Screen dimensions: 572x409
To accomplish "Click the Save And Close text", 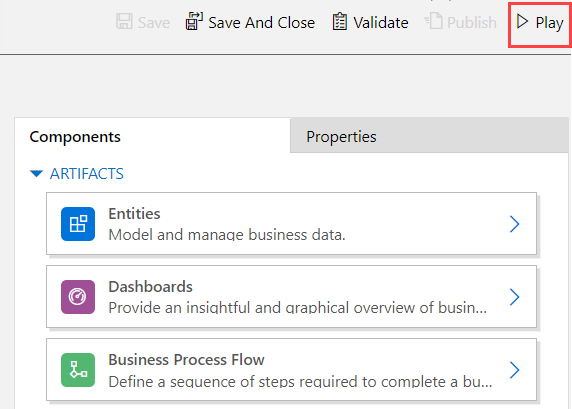I will coord(262,23).
